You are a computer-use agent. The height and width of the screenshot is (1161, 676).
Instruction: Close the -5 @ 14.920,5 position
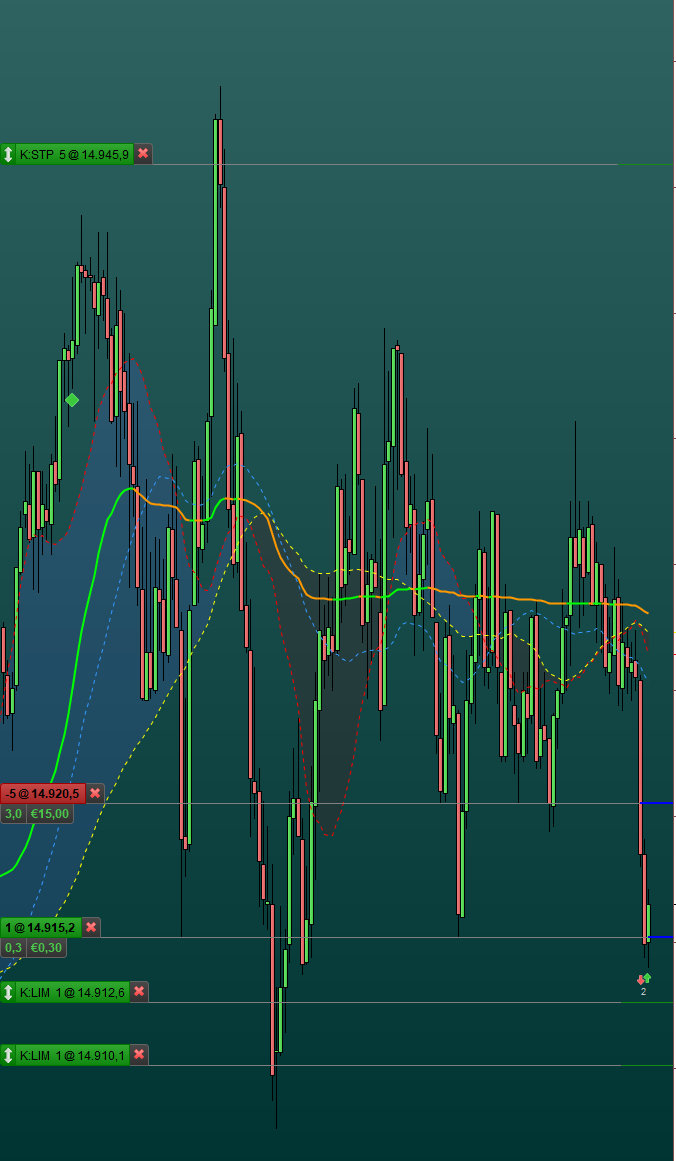point(95,793)
